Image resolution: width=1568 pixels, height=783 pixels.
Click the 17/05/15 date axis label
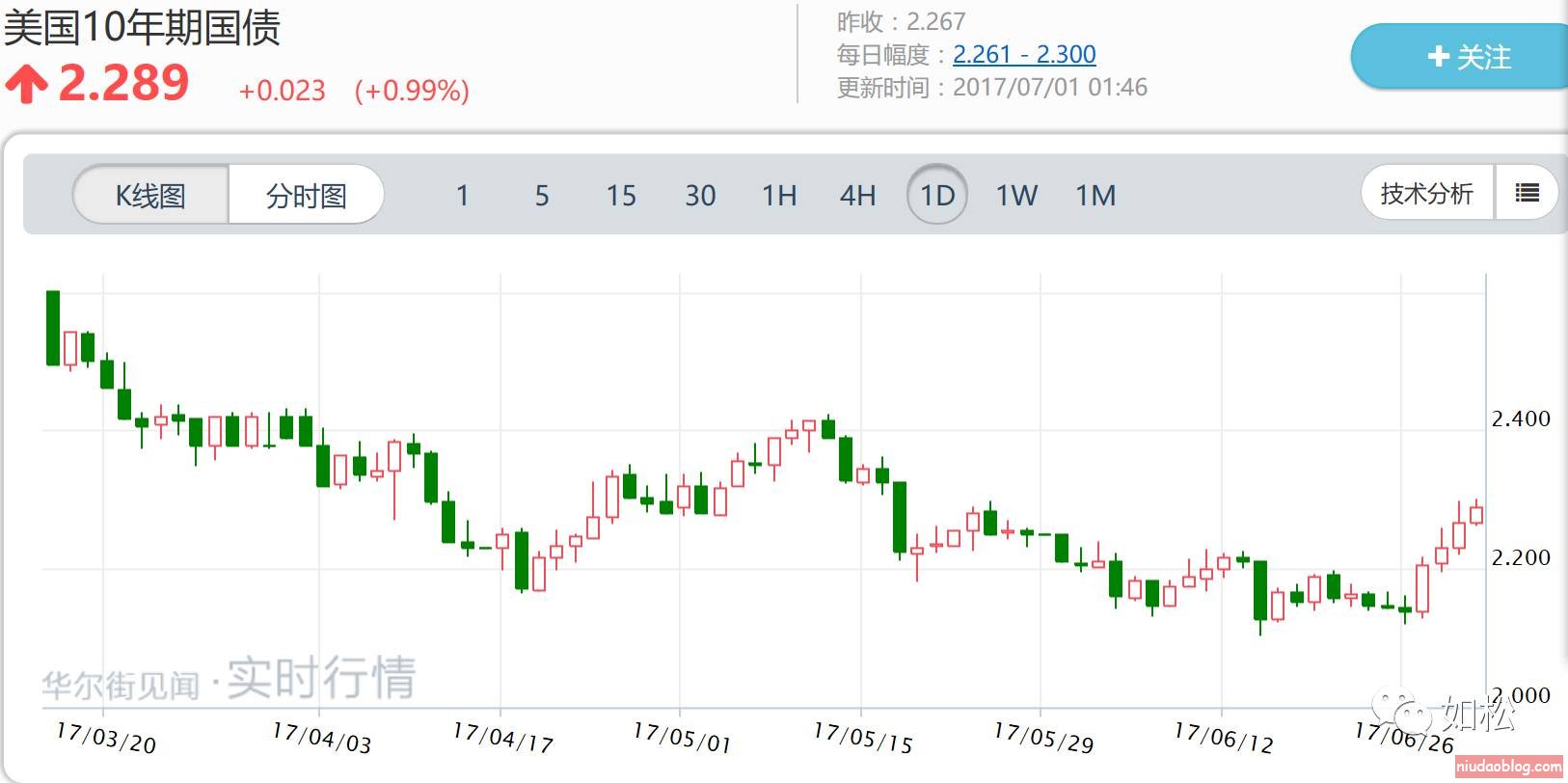[863, 738]
